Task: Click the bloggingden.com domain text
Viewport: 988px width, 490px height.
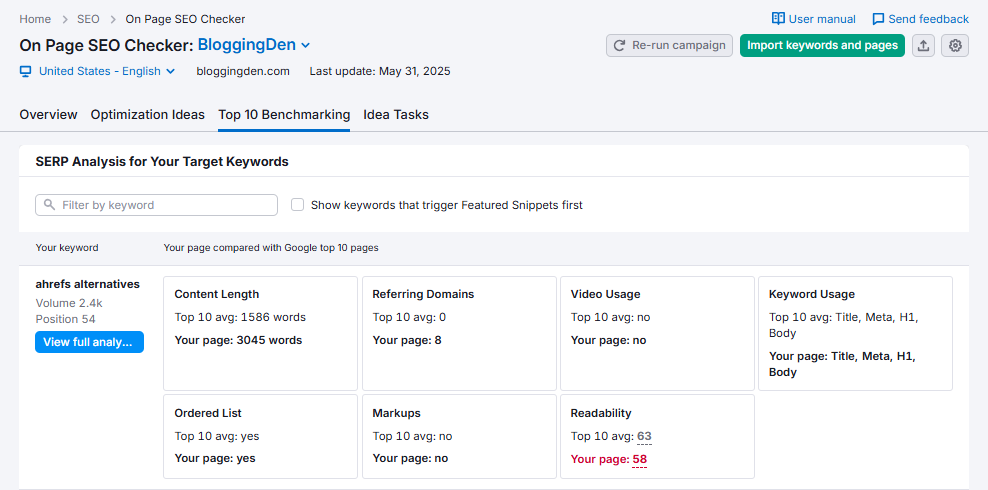Action: (243, 71)
